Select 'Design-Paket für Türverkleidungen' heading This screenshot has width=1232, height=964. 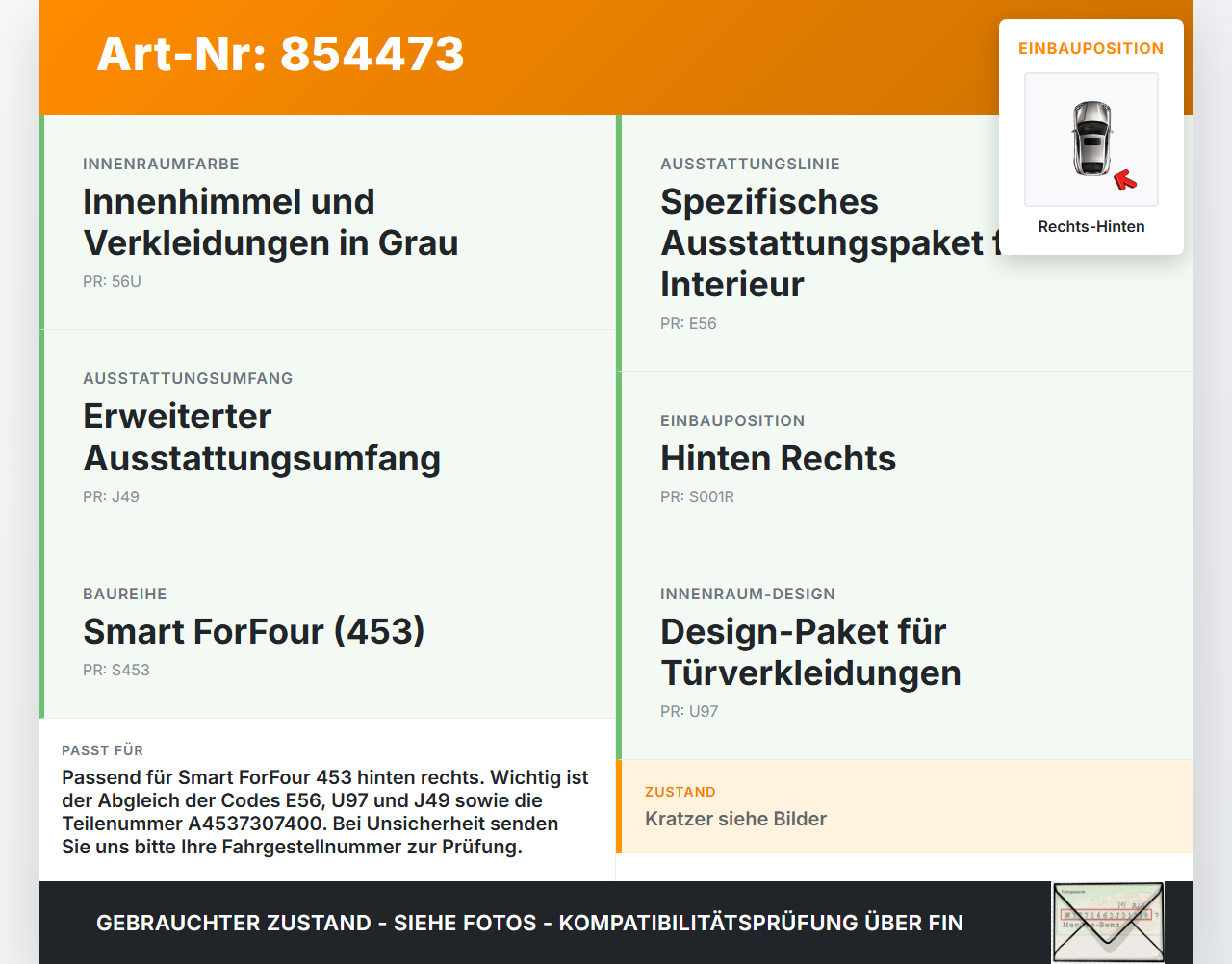pyautogui.click(x=810, y=652)
